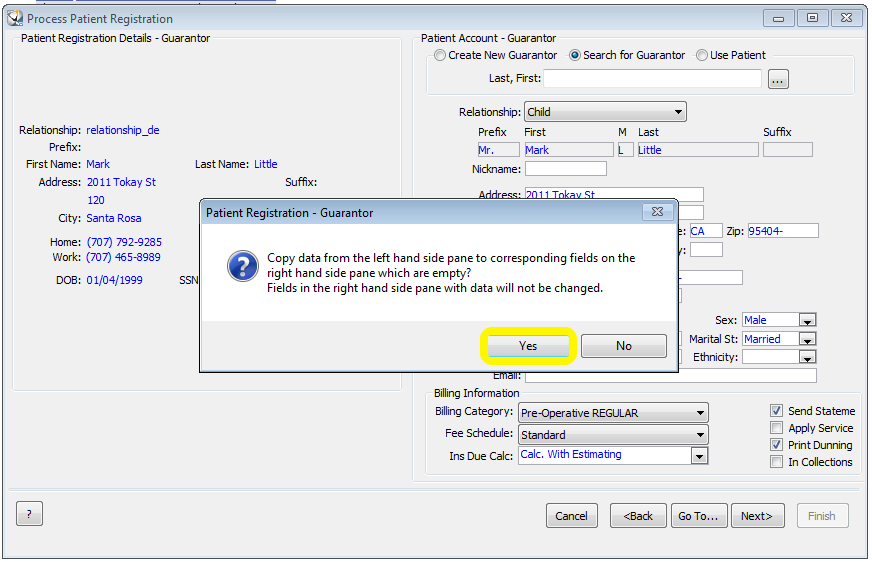Screen dimensions: 872x562
Task: Click the blue question mark dialog icon
Action: click(x=242, y=266)
